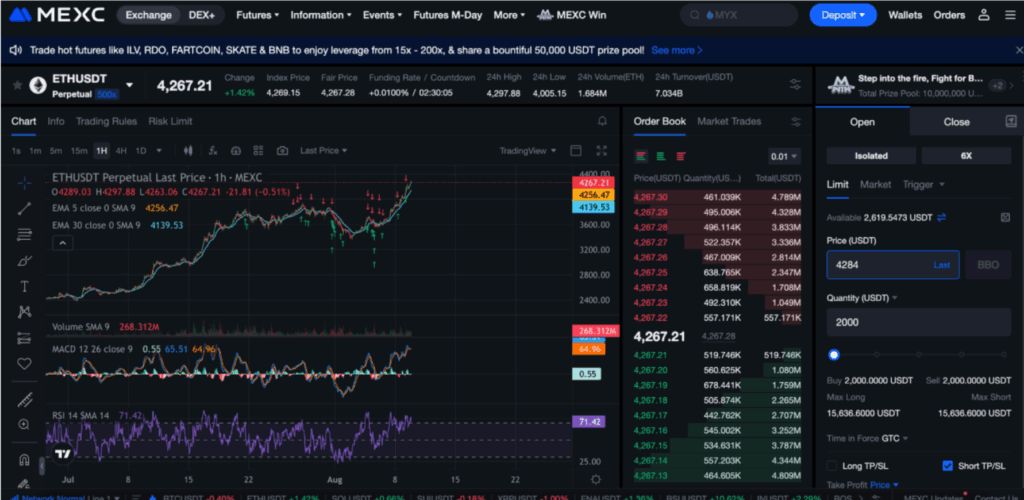Image resolution: width=1024 pixels, height=500 pixels.
Task: Select the chart patterns tool
Action: 24,312
